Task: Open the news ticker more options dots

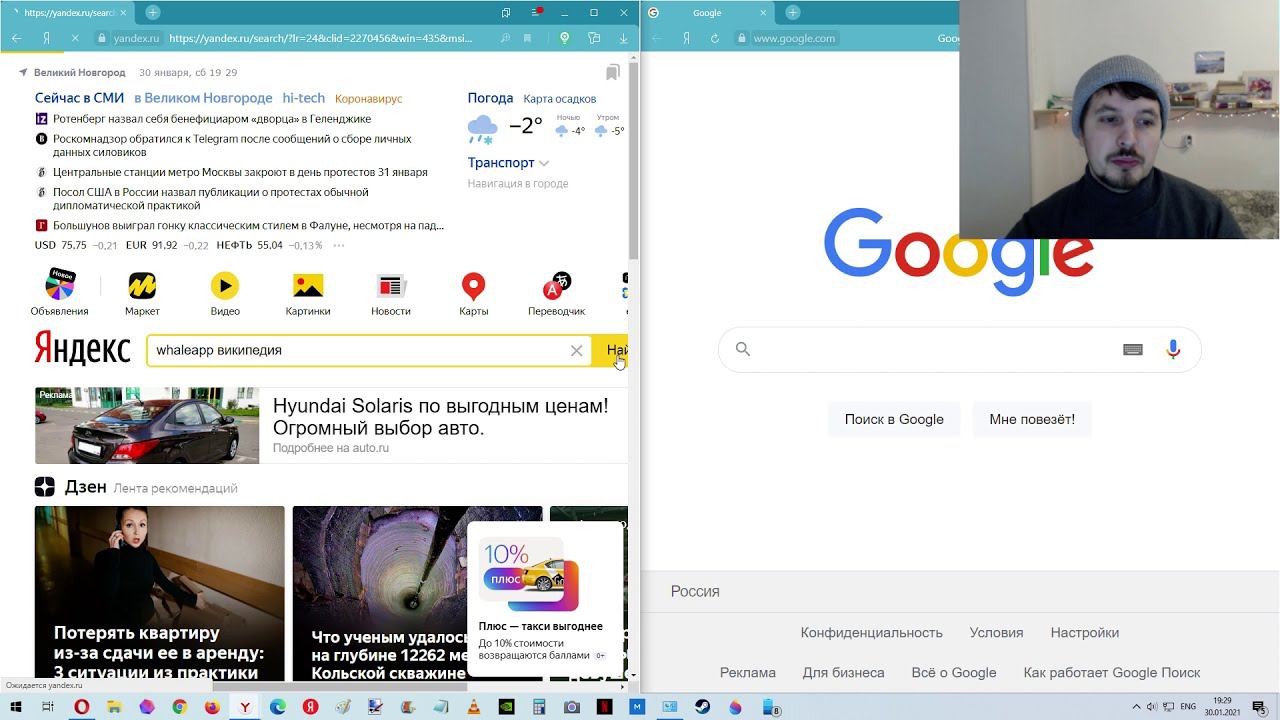Action: pos(339,245)
